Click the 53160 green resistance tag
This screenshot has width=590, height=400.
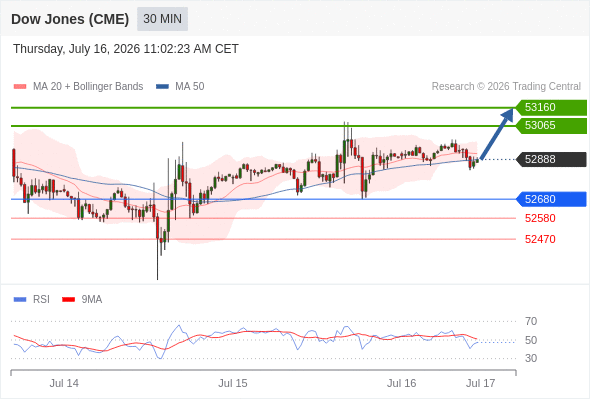(551, 108)
